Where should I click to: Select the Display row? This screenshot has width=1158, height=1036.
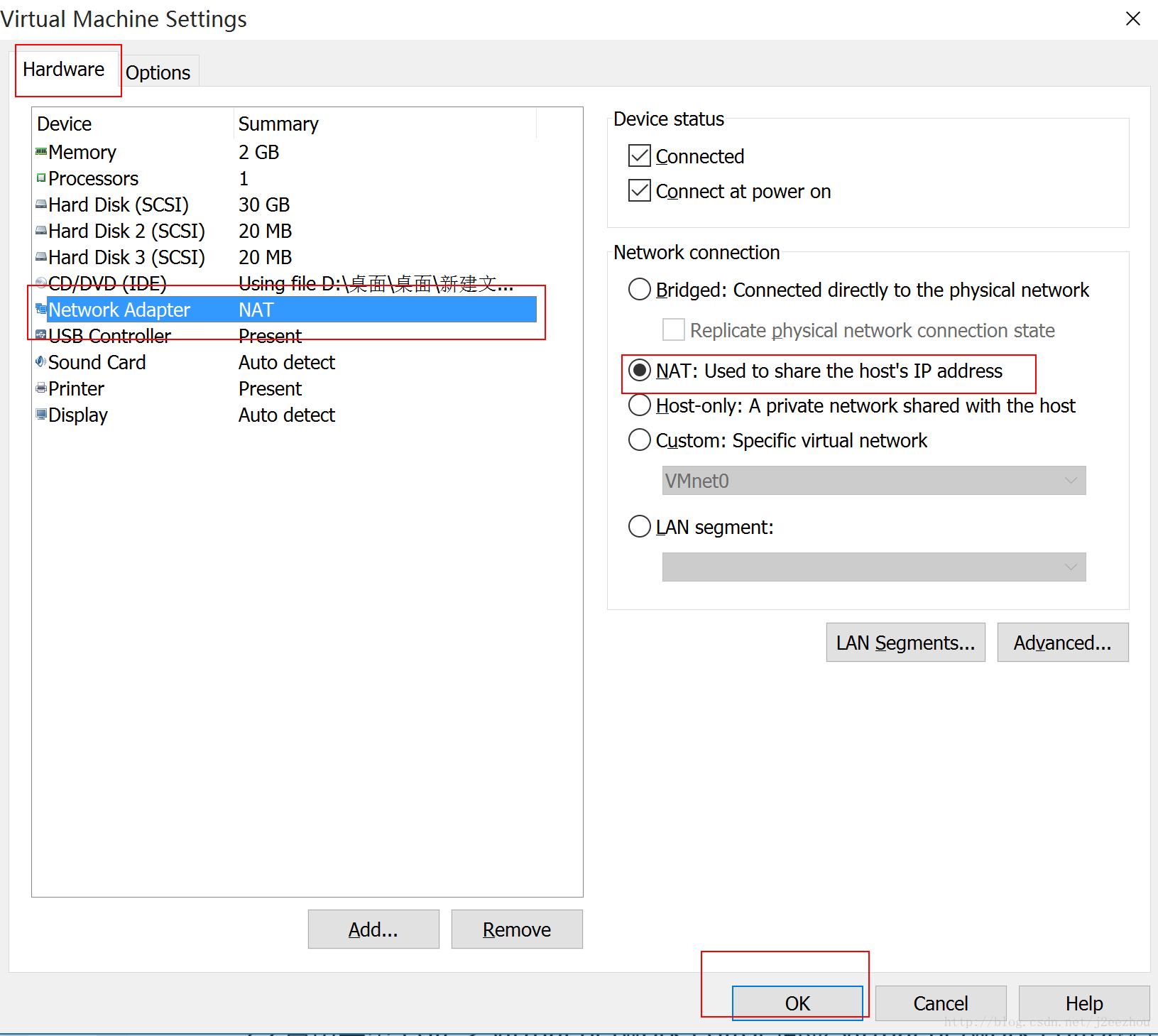(285, 415)
